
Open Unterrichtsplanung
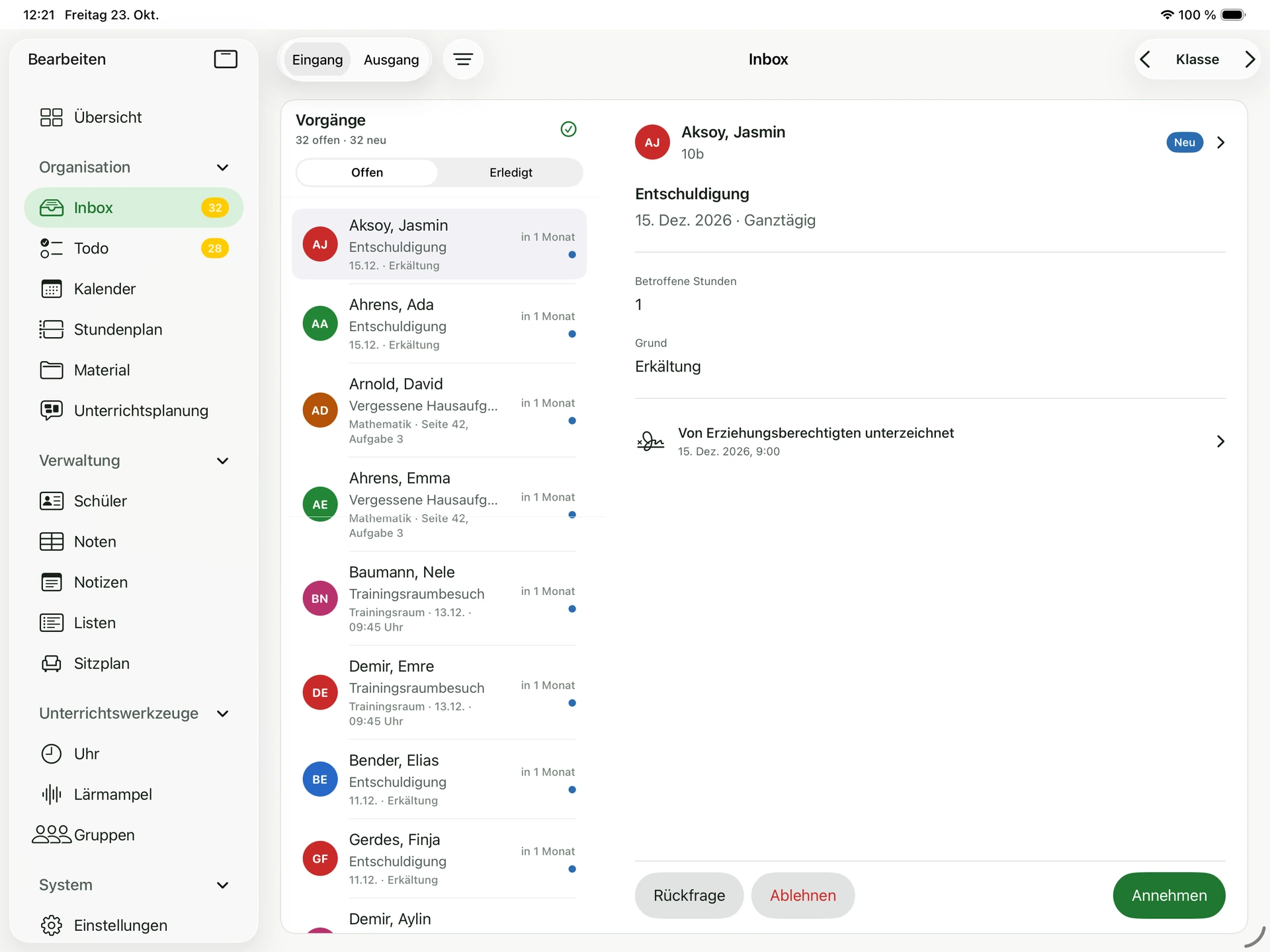(134, 411)
